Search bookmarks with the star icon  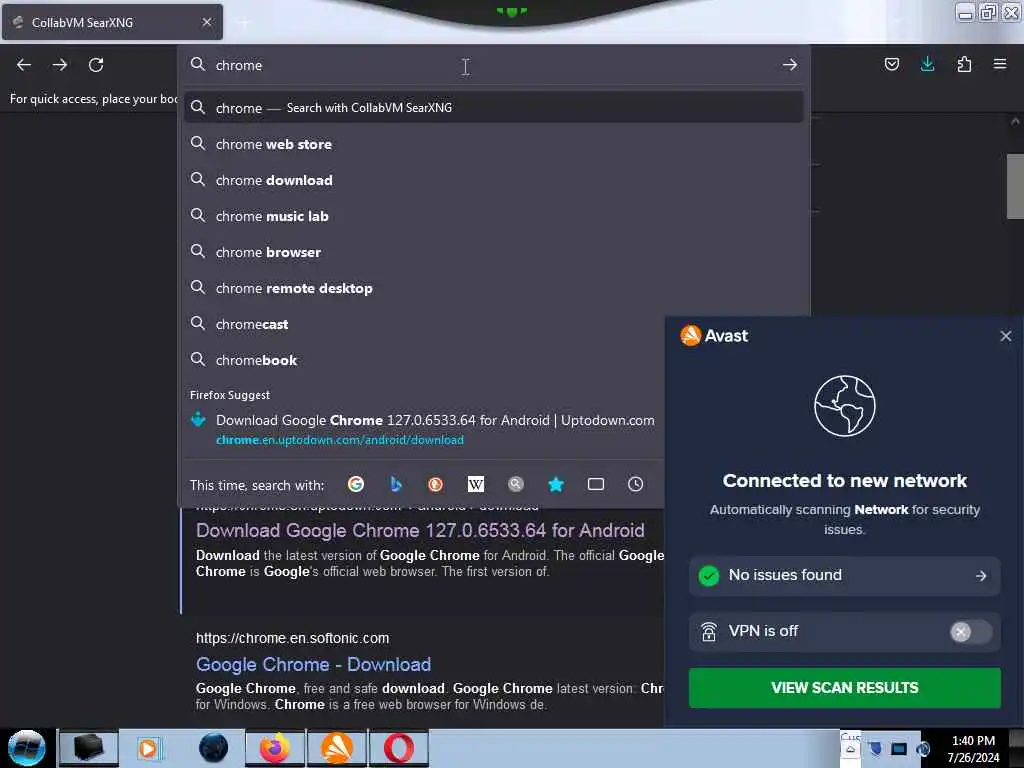click(556, 484)
